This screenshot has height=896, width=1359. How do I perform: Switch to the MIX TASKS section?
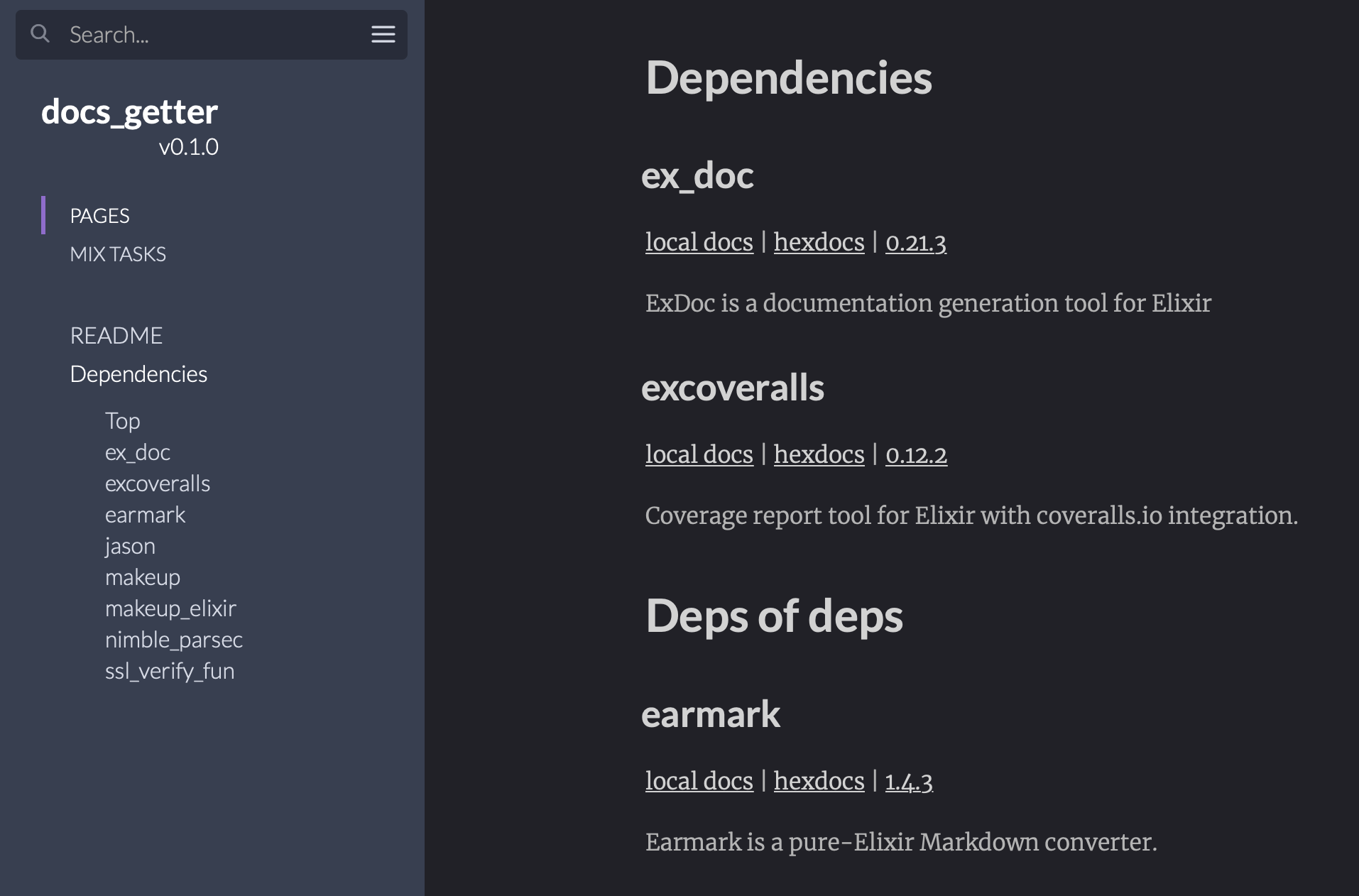pos(118,253)
